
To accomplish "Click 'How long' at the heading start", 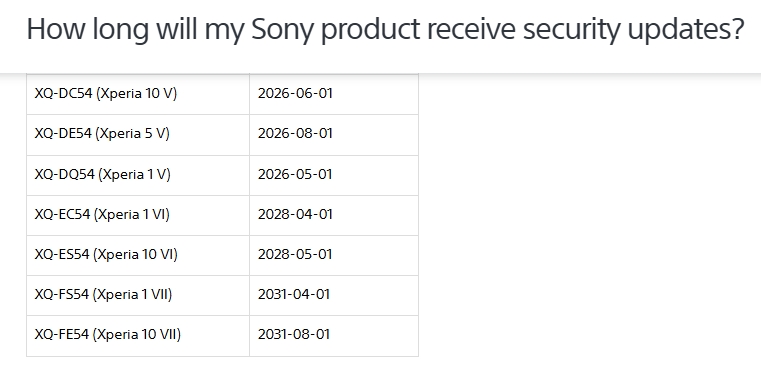I will (x=87, y=30).
